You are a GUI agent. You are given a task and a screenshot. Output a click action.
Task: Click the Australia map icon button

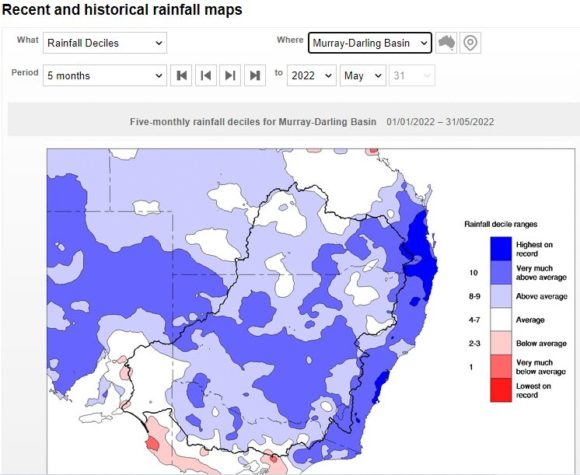point(446,43)
